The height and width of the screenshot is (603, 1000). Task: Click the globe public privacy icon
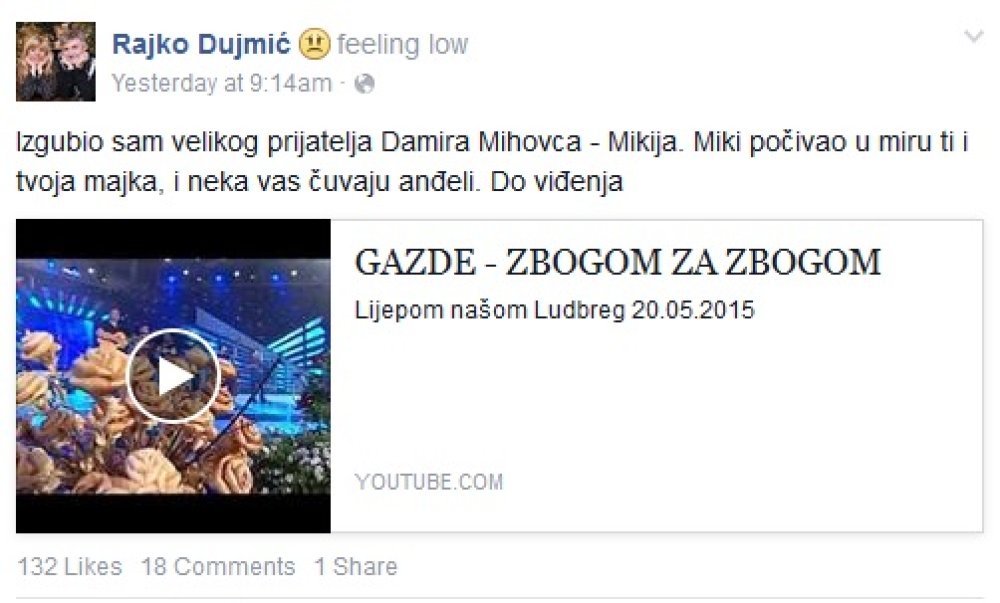pos(364,84)
